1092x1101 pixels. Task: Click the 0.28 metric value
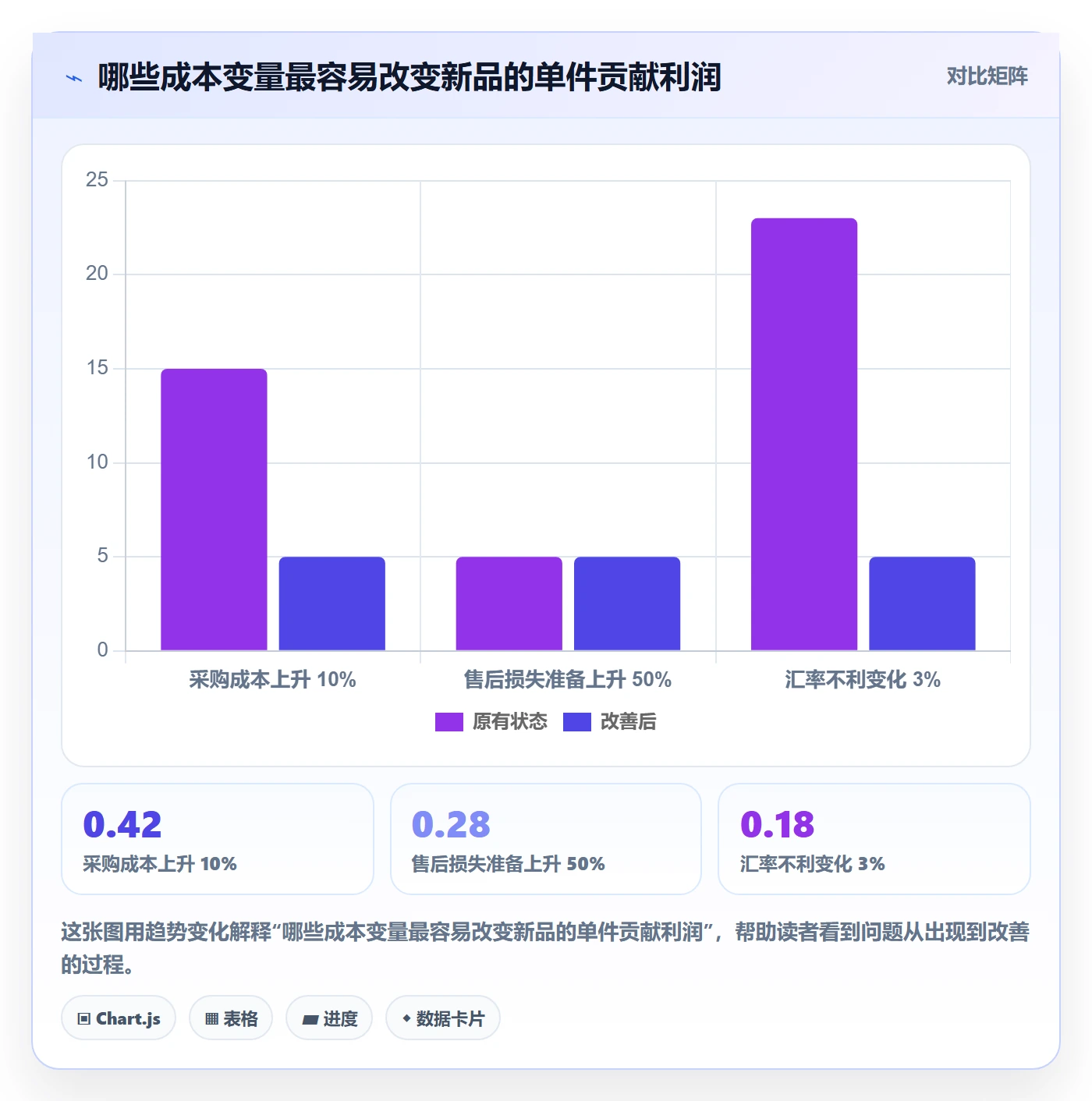click(x=451, y=824)
